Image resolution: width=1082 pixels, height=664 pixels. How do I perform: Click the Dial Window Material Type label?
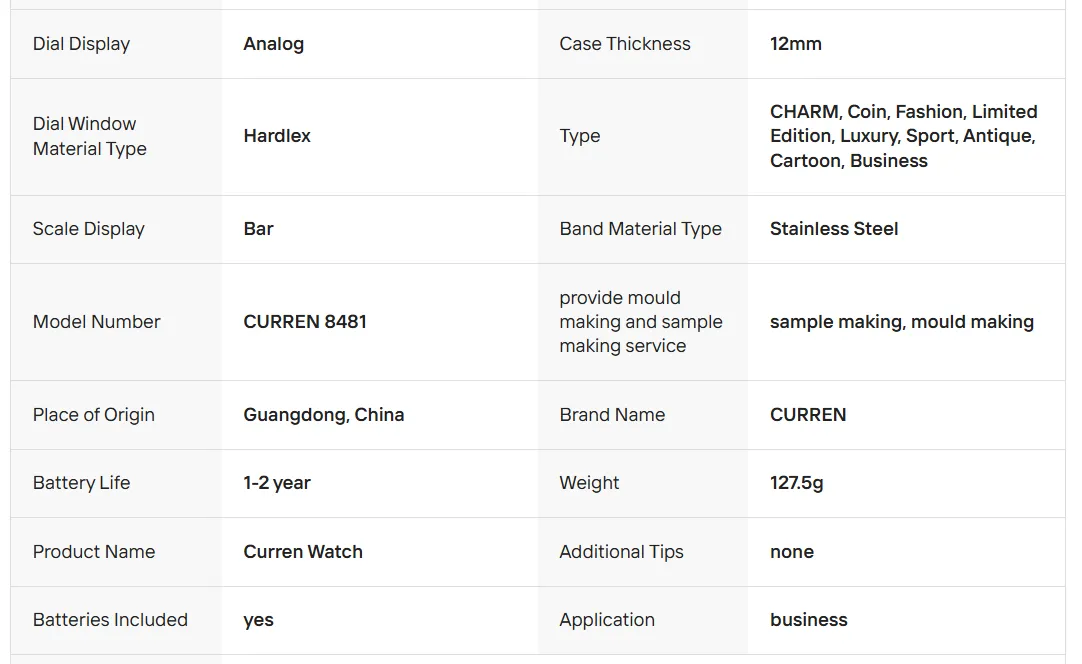pyautogui.click(x=89, y=136)
